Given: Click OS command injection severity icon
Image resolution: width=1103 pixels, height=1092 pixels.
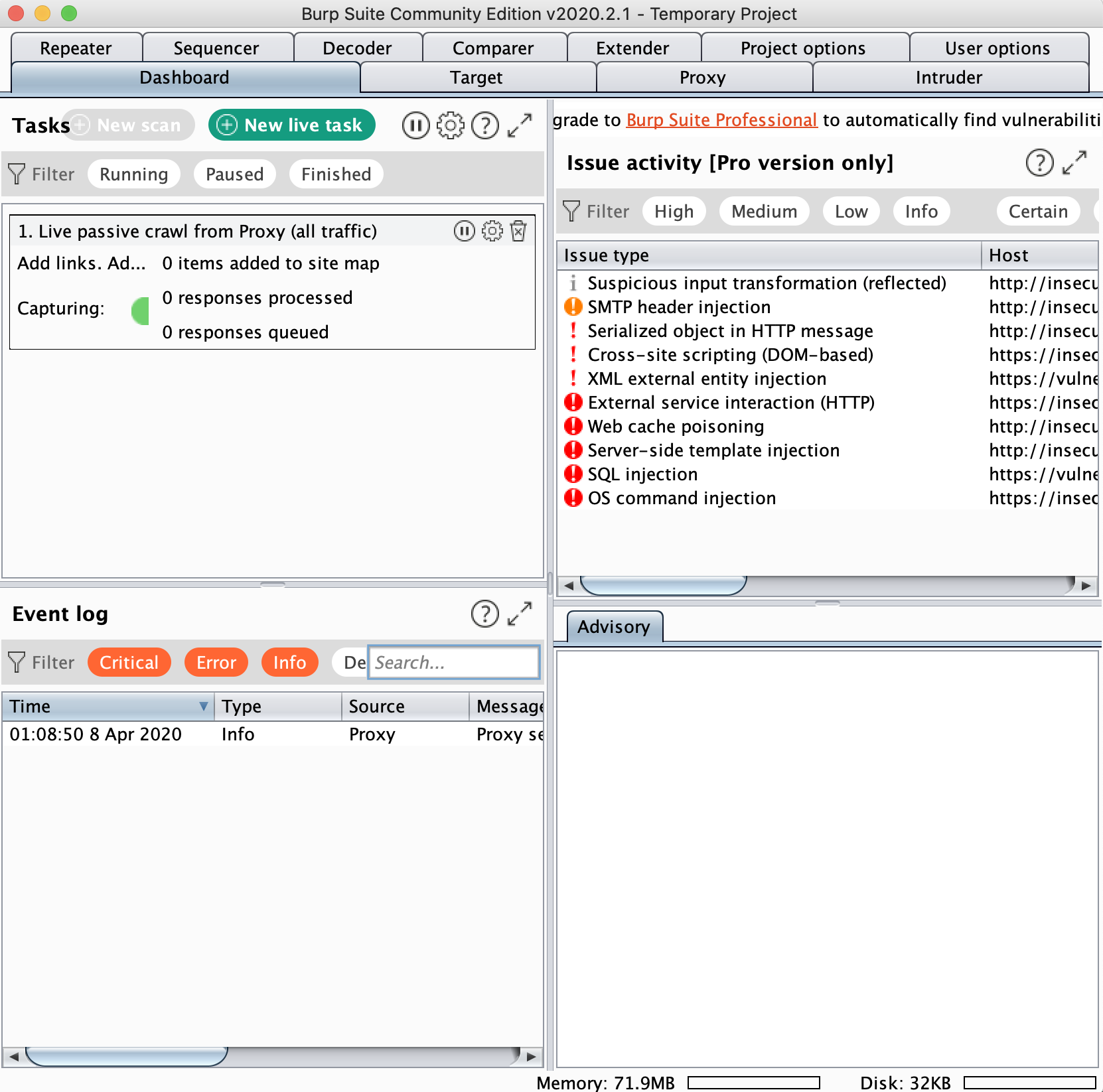Looking at the screenshot, I should coord(573,498).
